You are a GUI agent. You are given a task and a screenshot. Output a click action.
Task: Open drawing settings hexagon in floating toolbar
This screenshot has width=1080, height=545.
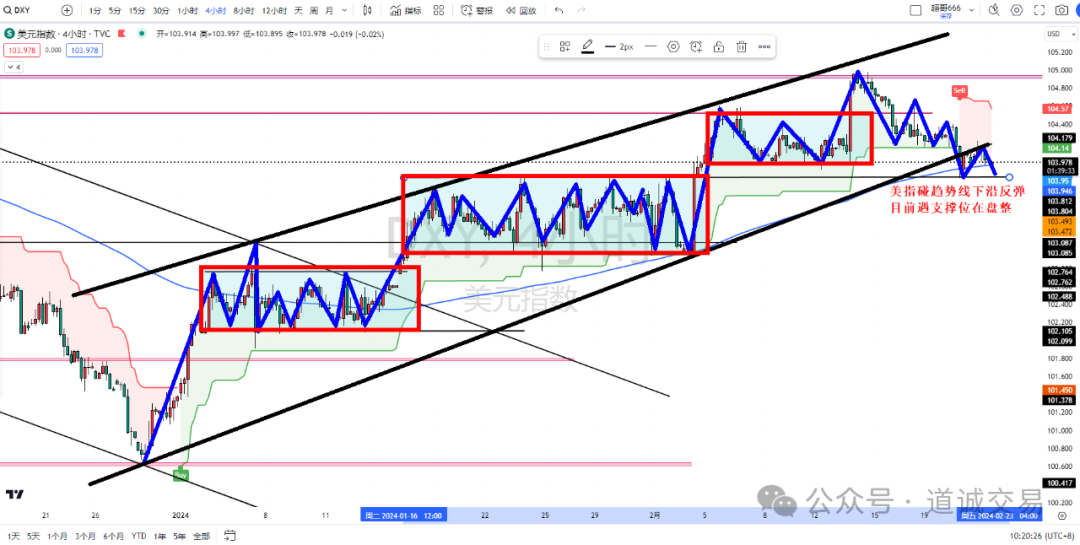click(673, 47)
